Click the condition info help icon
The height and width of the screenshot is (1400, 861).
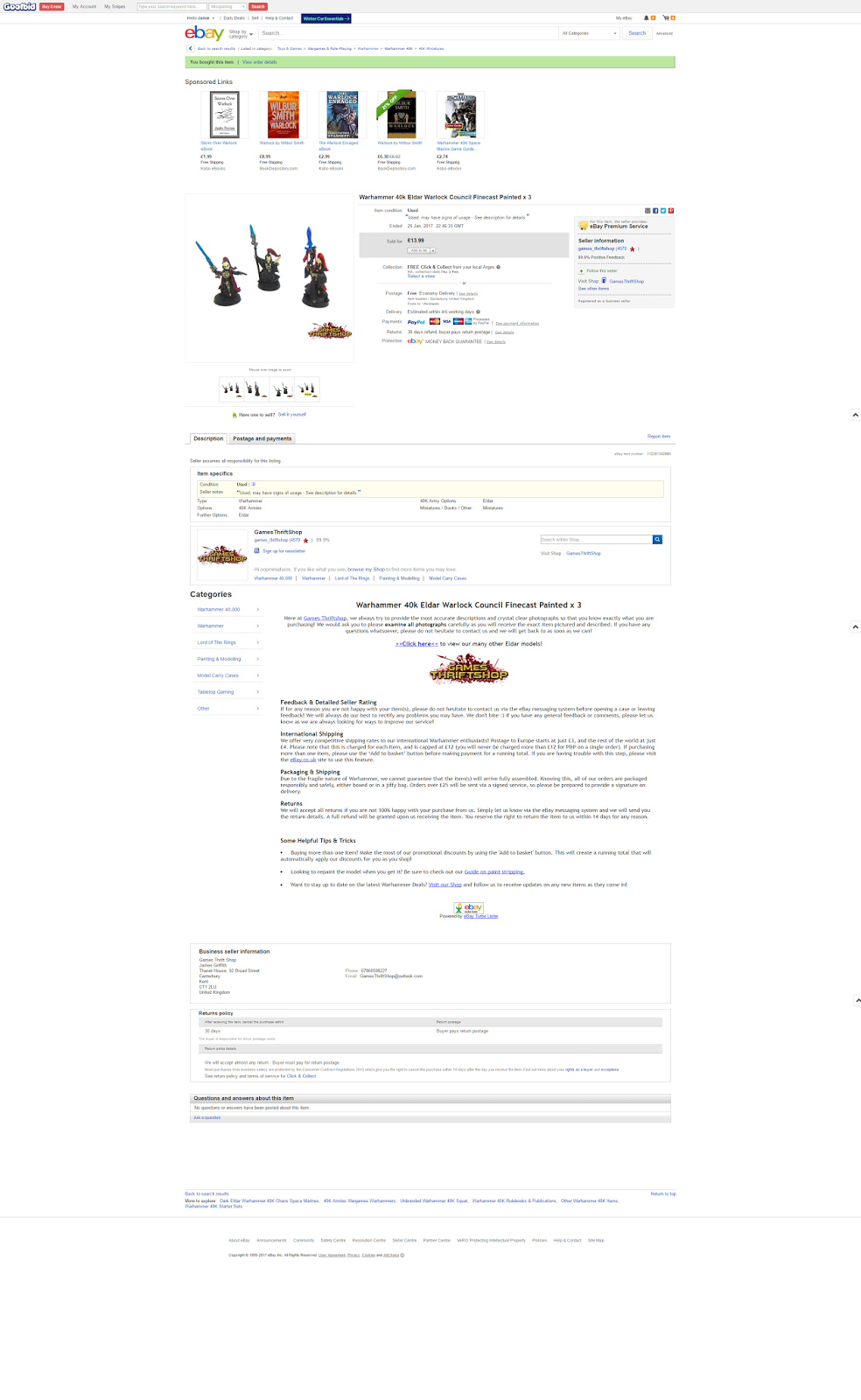point(253,484)
